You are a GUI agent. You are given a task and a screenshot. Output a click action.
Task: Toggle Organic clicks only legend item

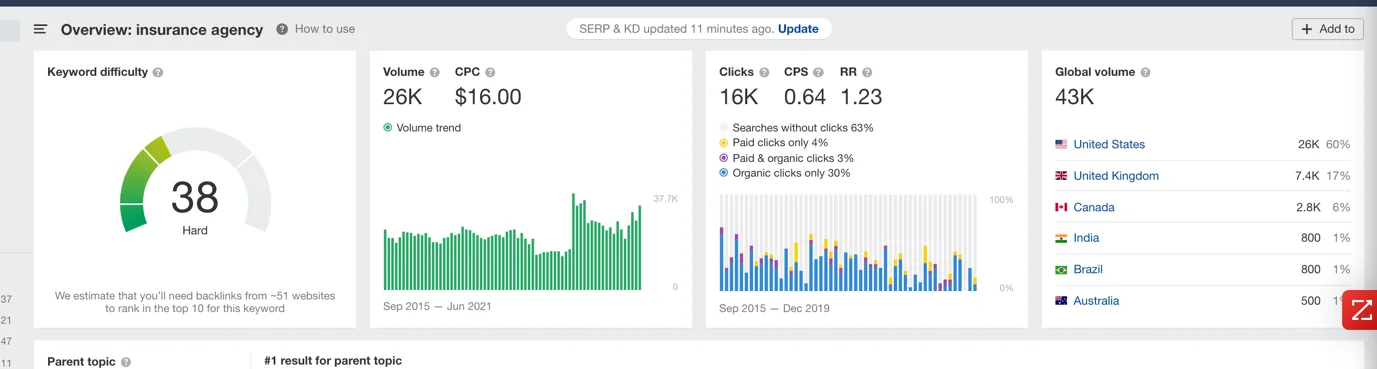click(x=785, y=173)
